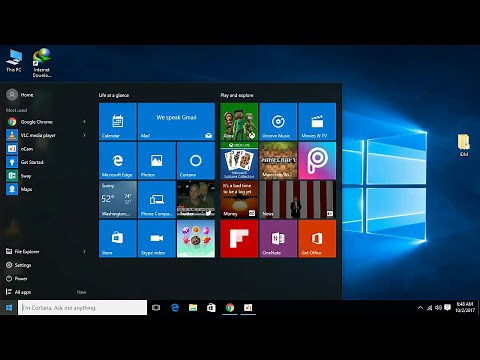Screen dimensions: 480x360
Task: Click the 'Play and explore' group title
Action: point(237,95)
